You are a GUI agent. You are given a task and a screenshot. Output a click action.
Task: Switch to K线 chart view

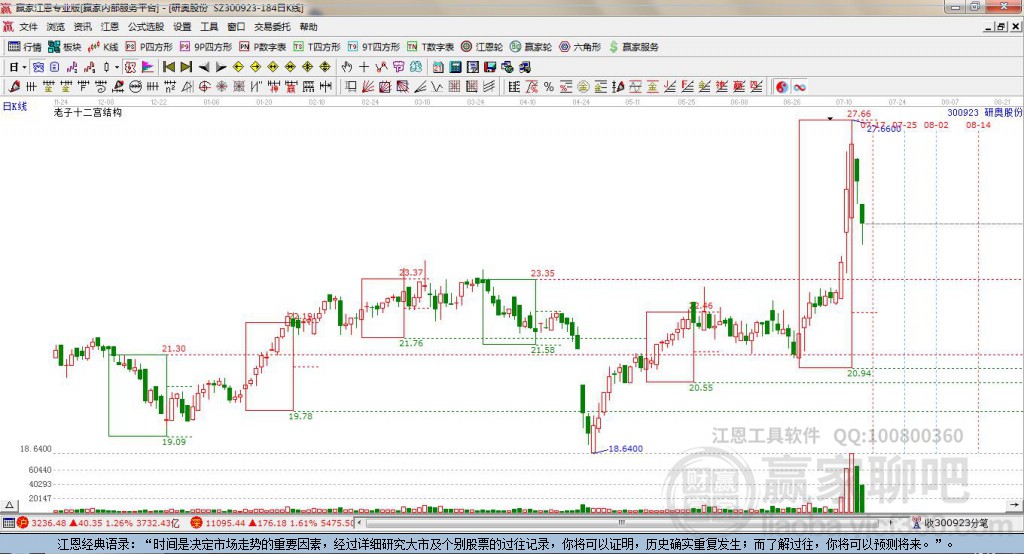(x=103, y=46)
